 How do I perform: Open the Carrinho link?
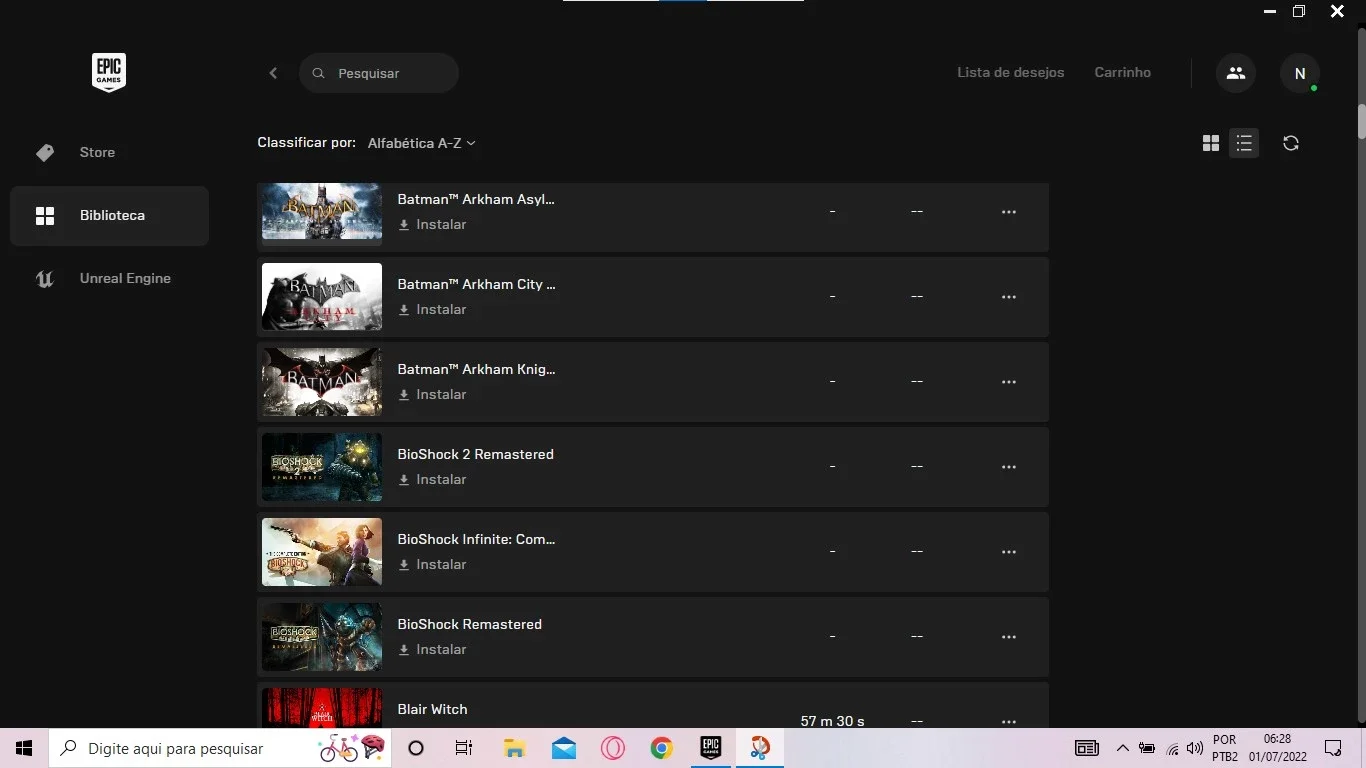[x=1123, y=73]
